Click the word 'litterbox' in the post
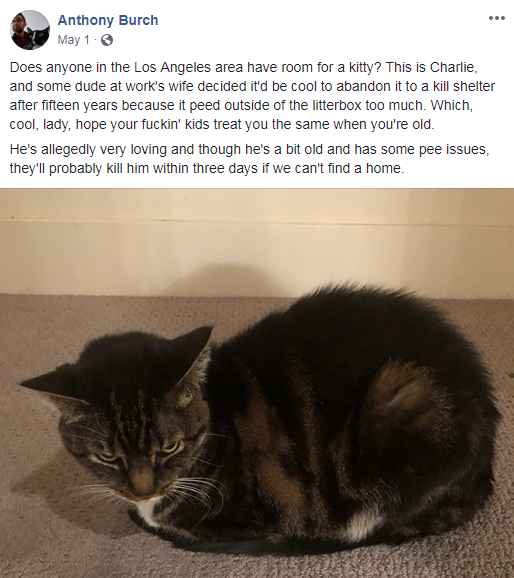The height and width of the screenshot is (578, 514). point(337,105)
